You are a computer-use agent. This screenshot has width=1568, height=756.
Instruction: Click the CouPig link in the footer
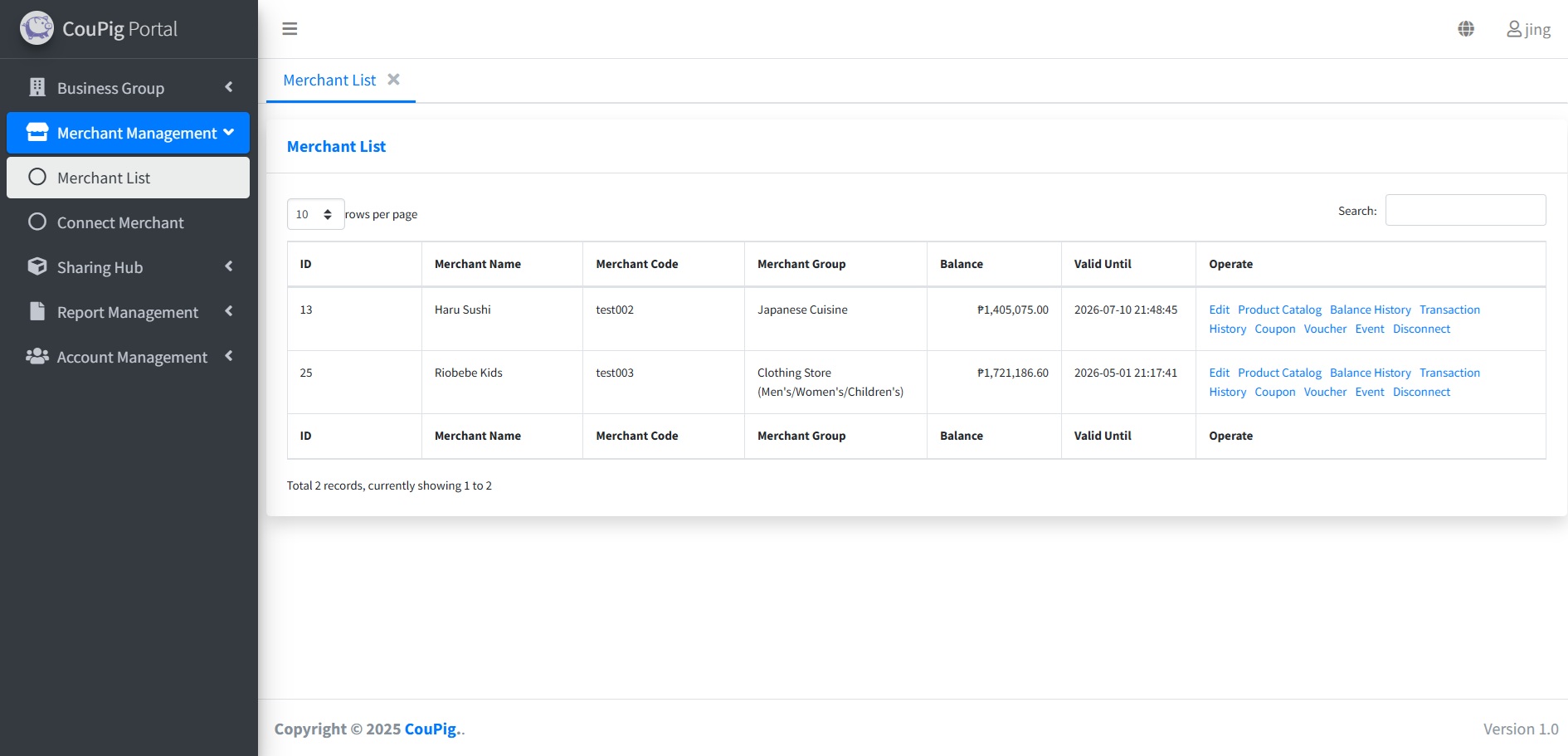(x=431, y=728)
